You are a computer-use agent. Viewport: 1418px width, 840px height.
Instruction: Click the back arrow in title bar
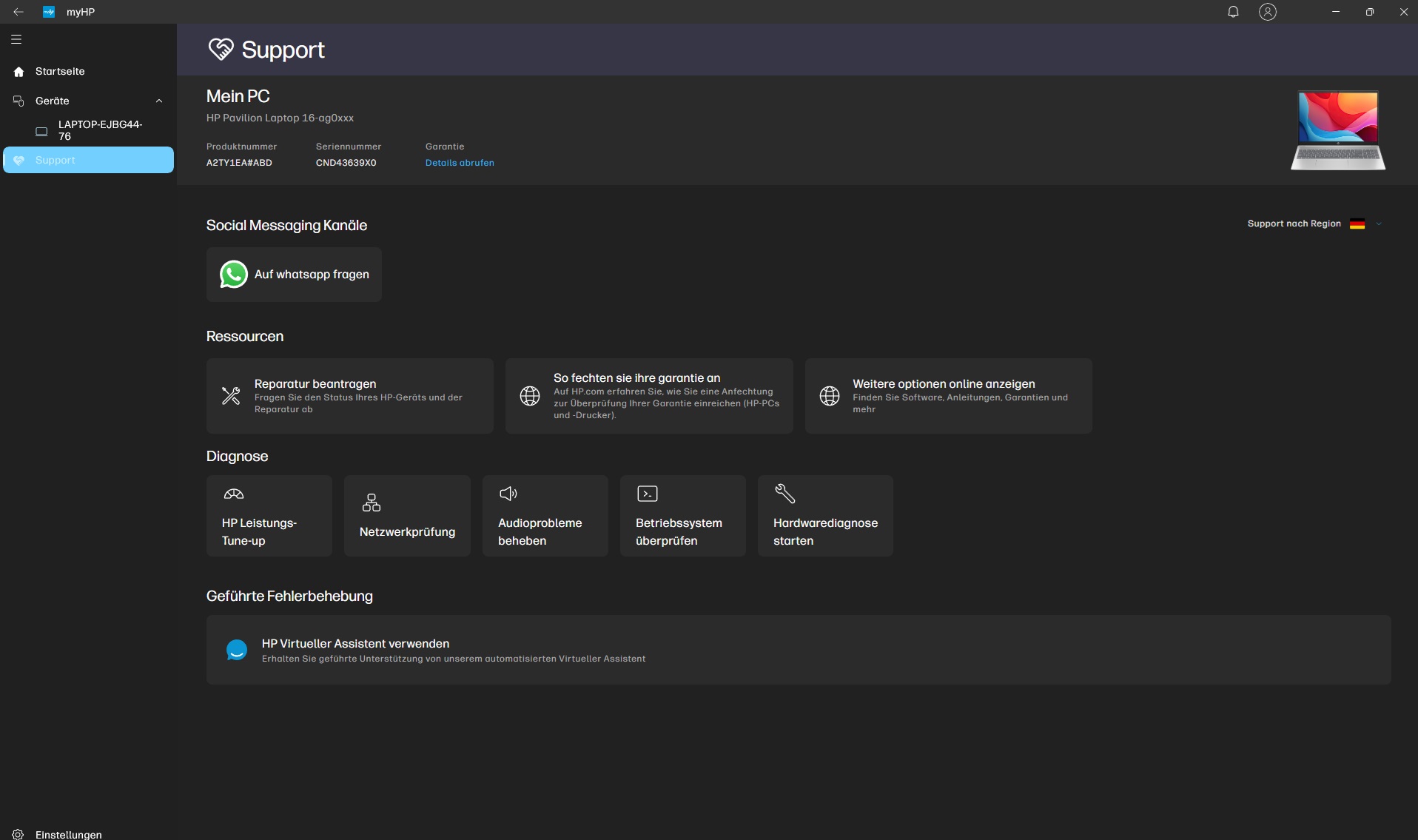19,12
